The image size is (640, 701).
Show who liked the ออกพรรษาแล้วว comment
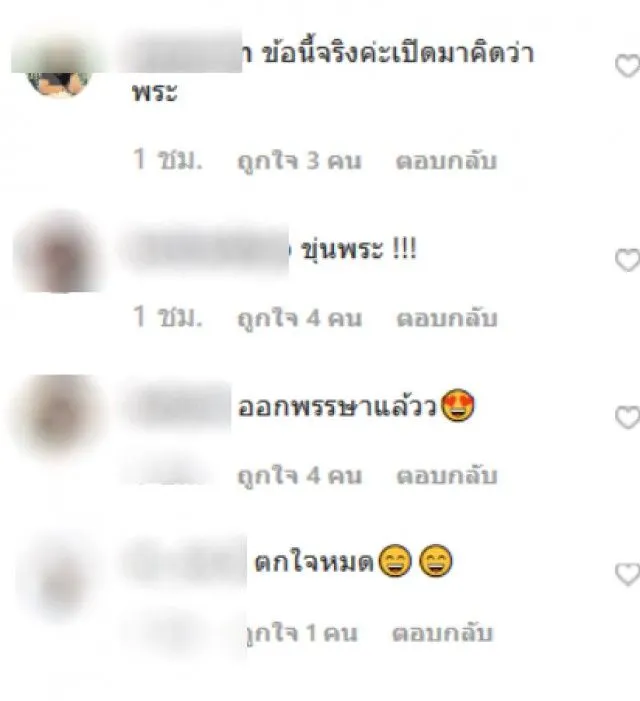[299, 476]
